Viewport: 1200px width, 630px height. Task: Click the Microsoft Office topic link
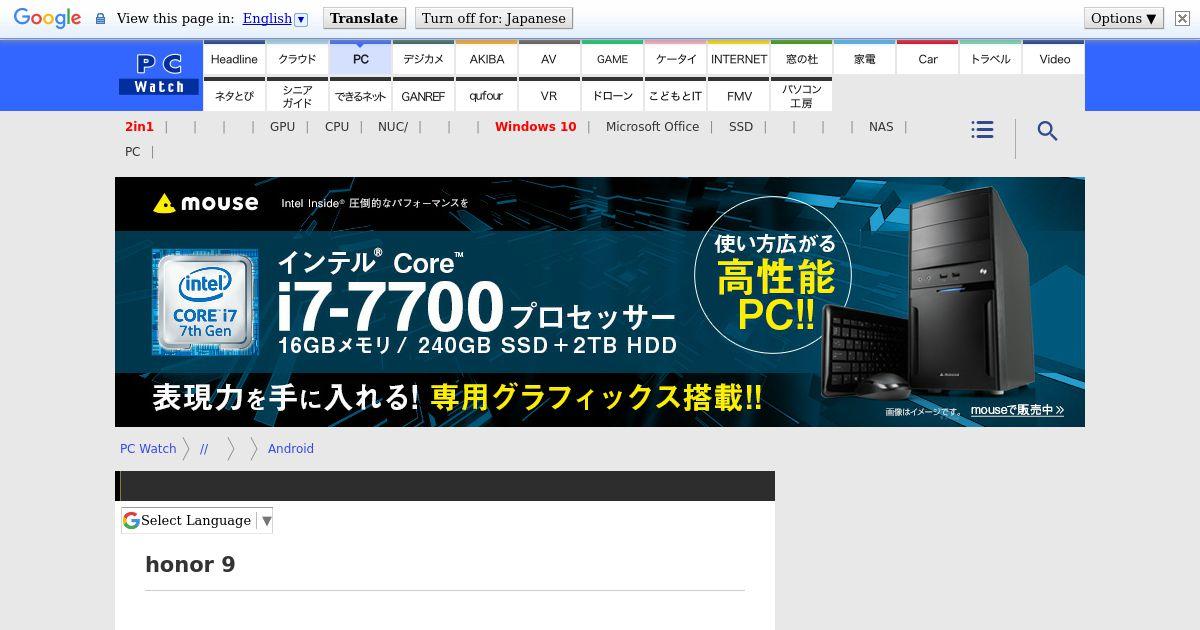pos(652,126)
